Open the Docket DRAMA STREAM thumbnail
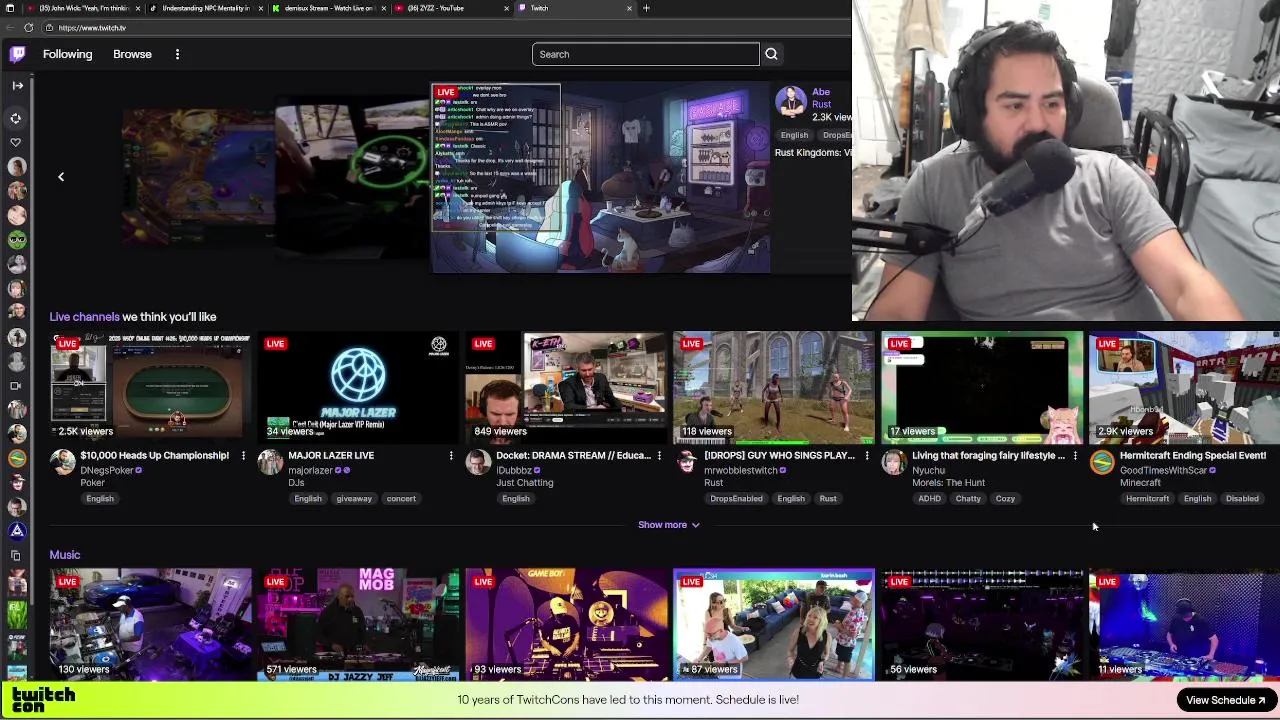 pyautogui.click(x=566, y=387)
